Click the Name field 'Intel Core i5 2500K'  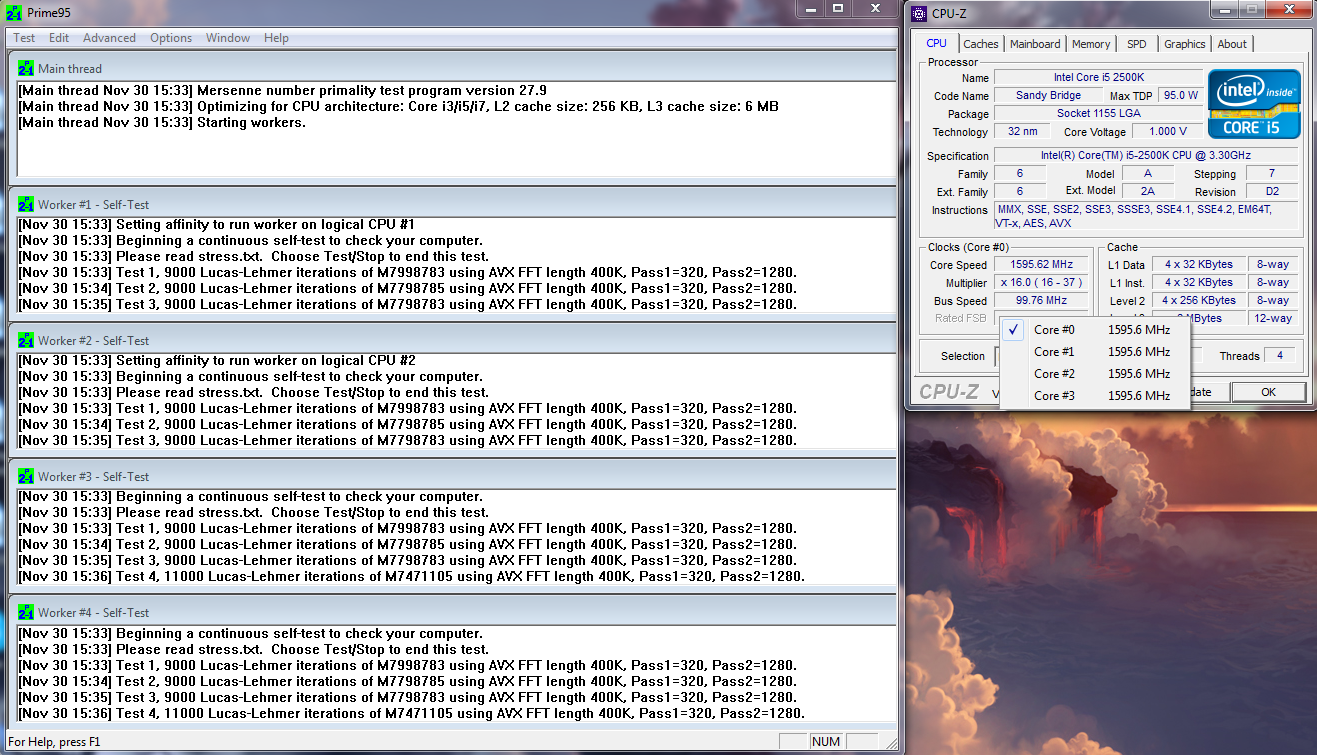(x=1098, y=78)
